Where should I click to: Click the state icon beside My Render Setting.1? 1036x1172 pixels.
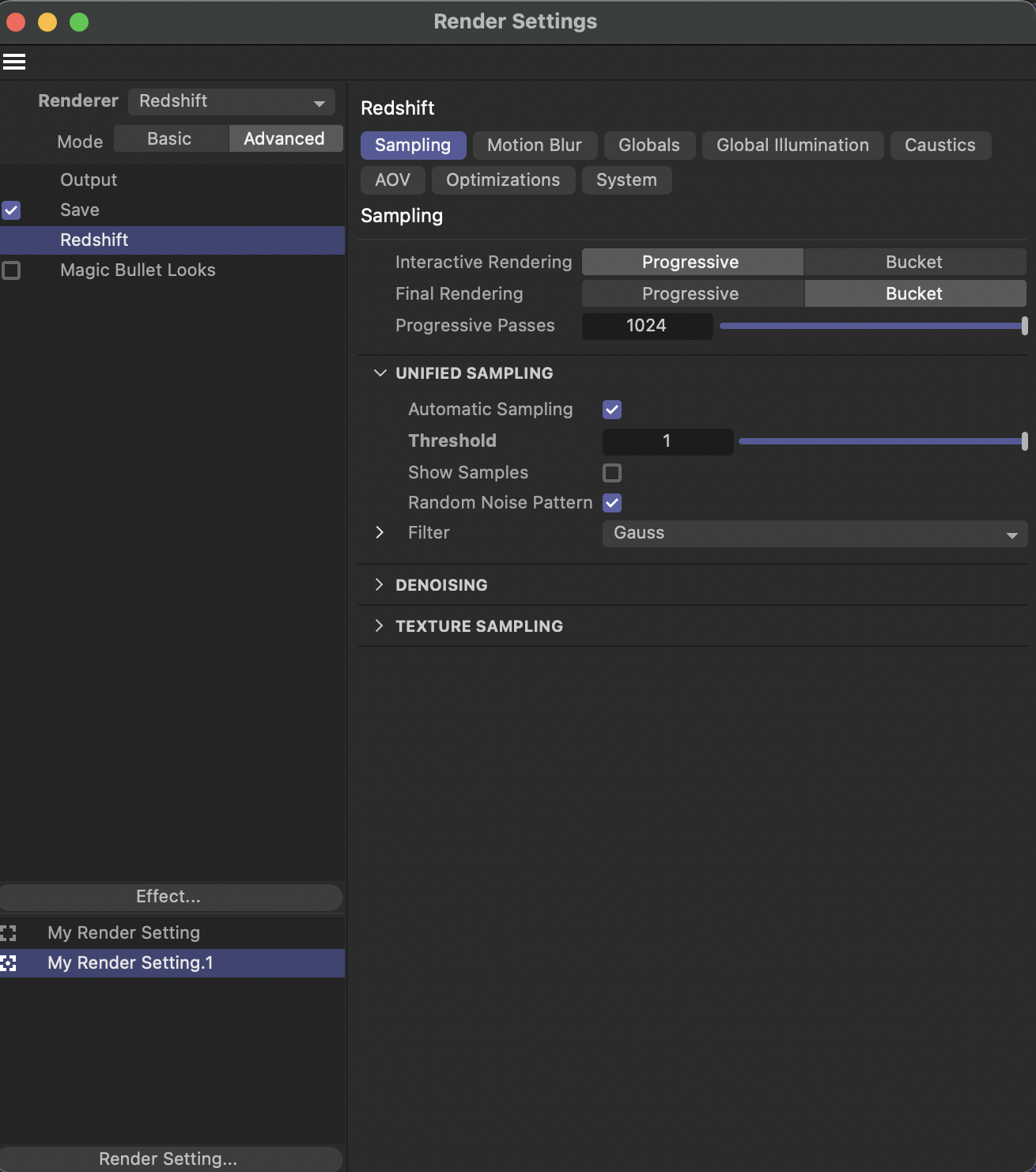[9, 963]
